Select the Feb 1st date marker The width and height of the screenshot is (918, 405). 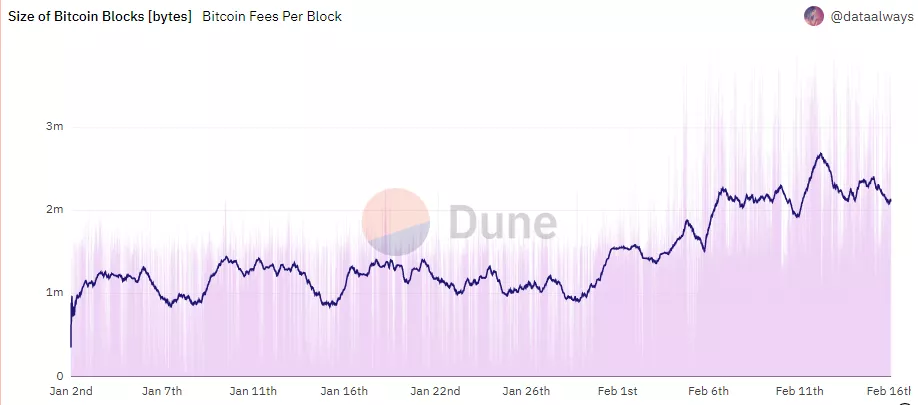point(616,390)
